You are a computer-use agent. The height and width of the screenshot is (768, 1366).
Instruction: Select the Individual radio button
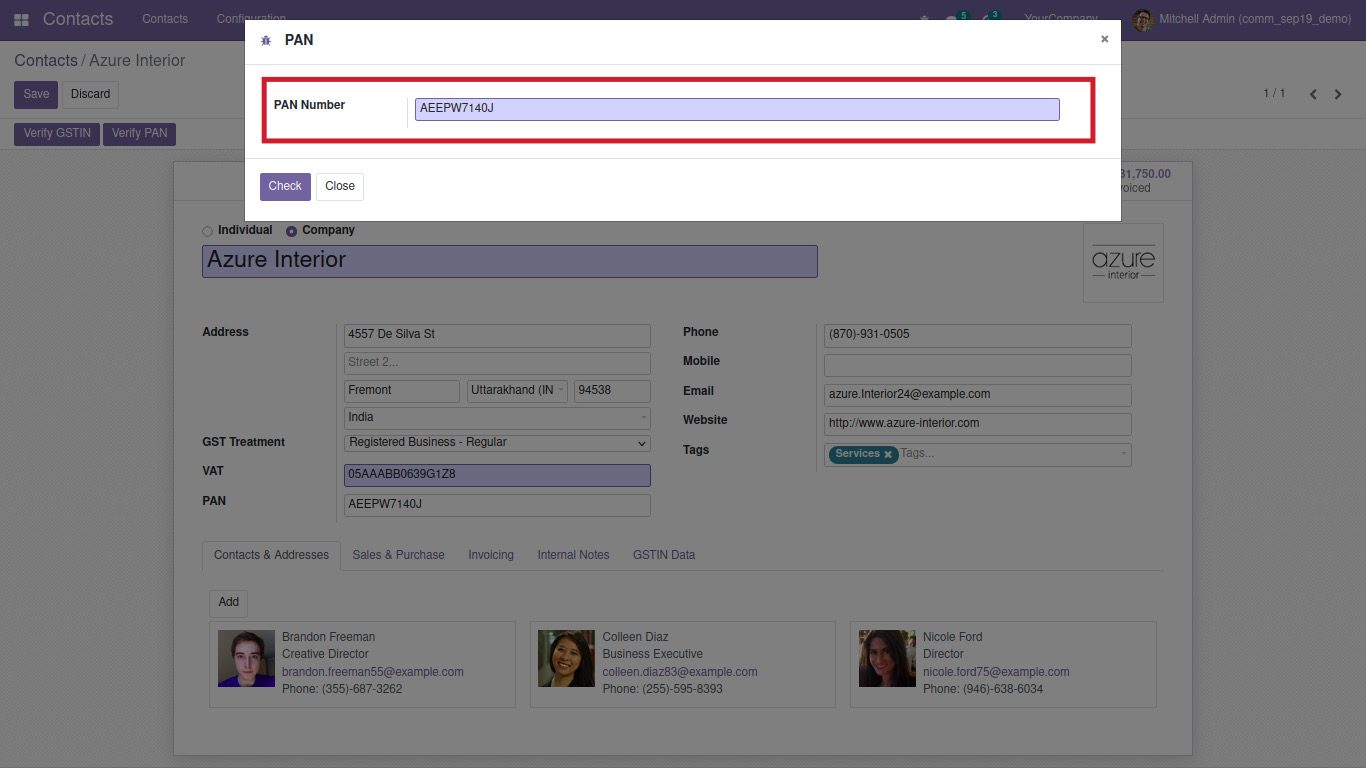pyautogui.click(x=207, y=231)
